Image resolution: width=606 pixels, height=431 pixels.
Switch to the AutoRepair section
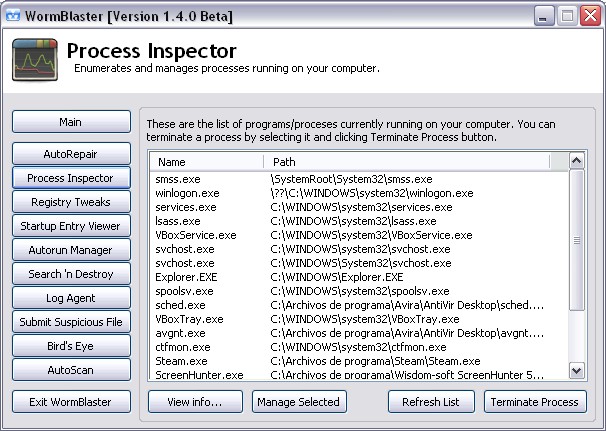pos(71,154)
